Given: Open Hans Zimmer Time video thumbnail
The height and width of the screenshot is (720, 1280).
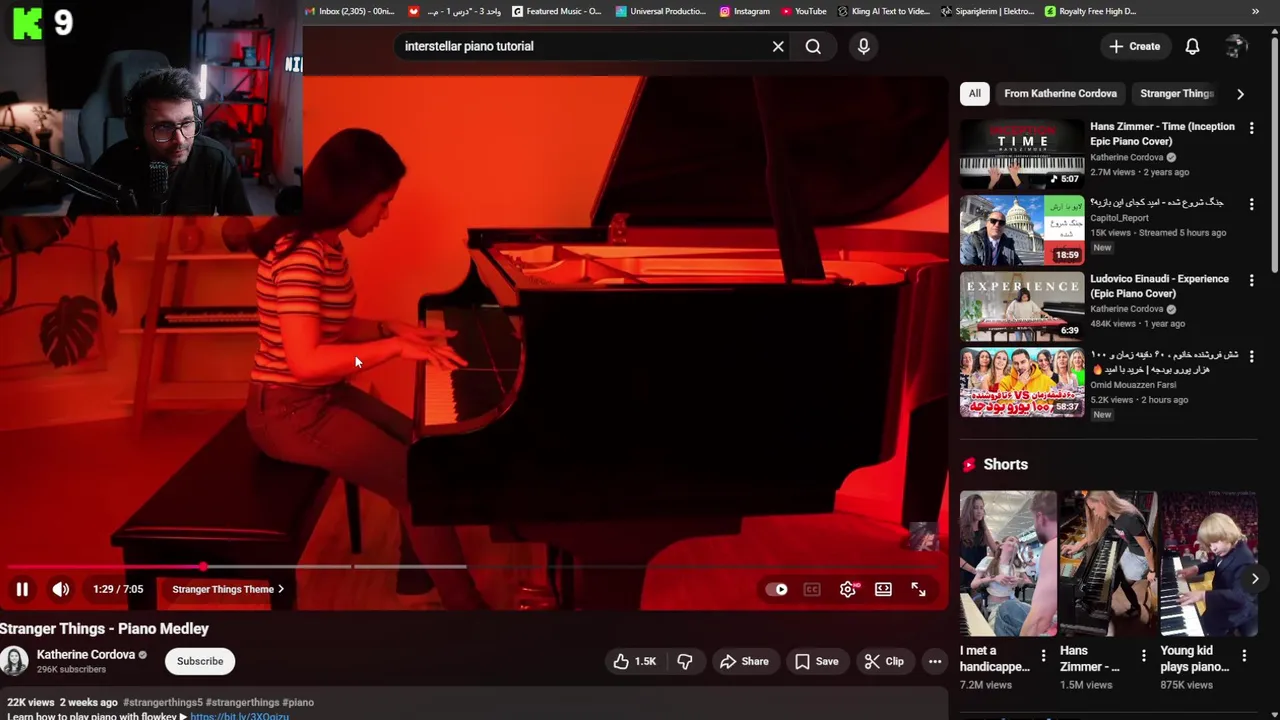Looking at the screenshot, I should point(1022,153).
